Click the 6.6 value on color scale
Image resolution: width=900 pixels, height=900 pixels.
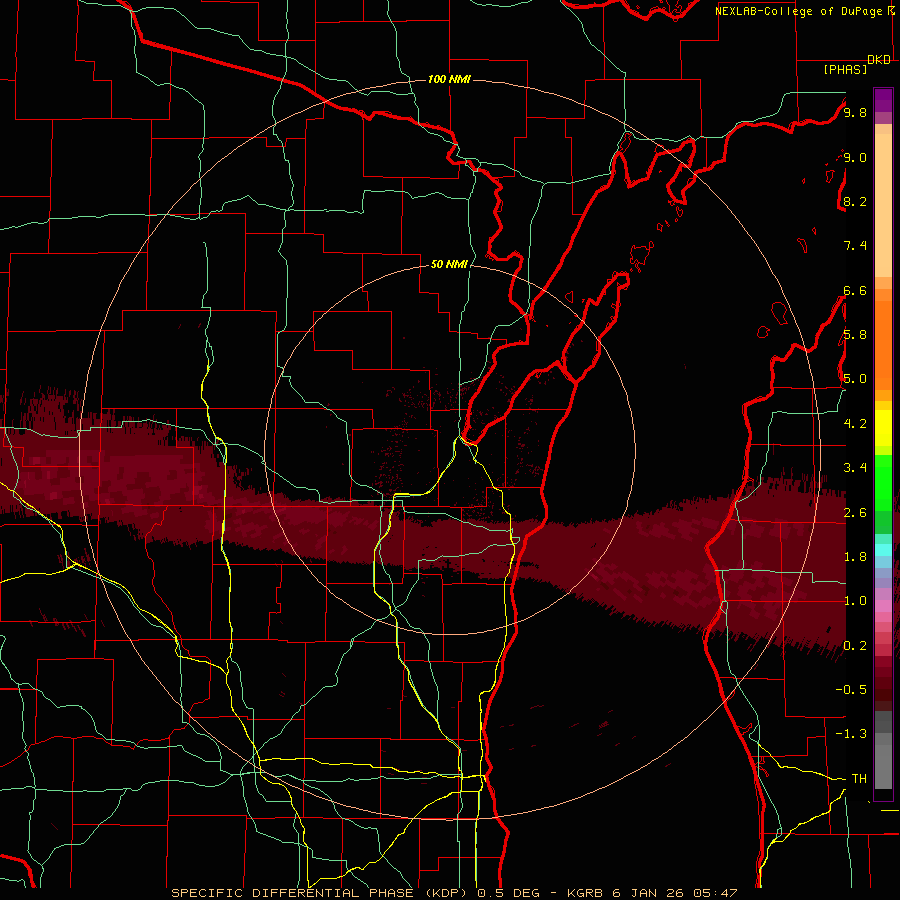coord(855,290)
